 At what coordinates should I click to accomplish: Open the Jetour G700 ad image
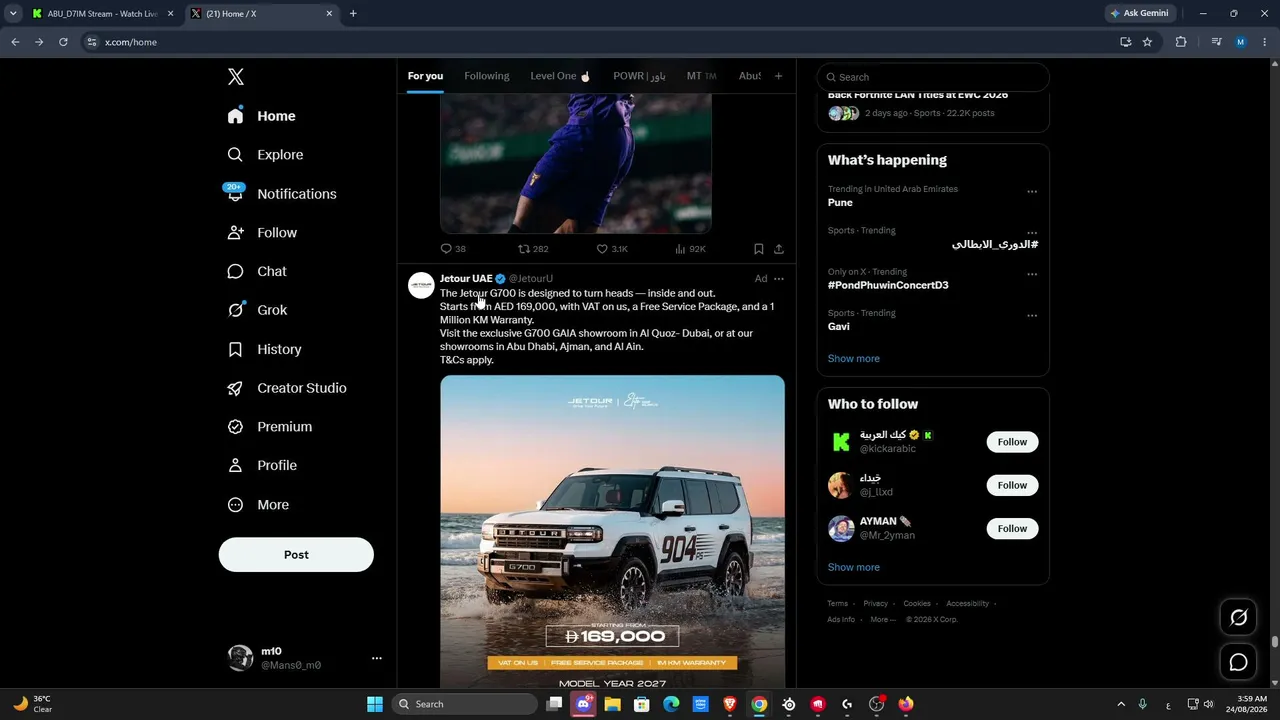612,532
